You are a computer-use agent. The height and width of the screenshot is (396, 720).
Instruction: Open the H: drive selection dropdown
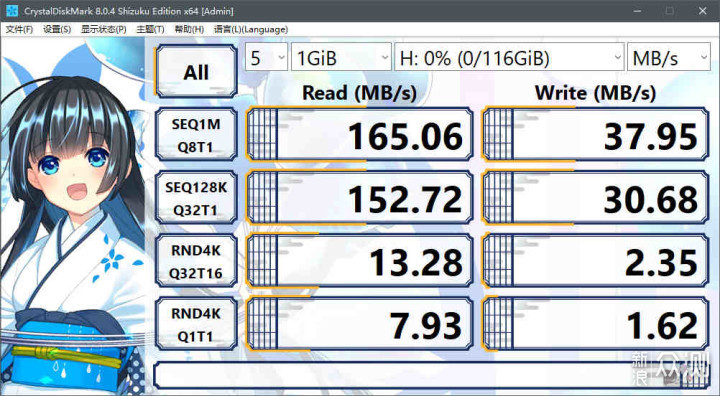(509, 58)
